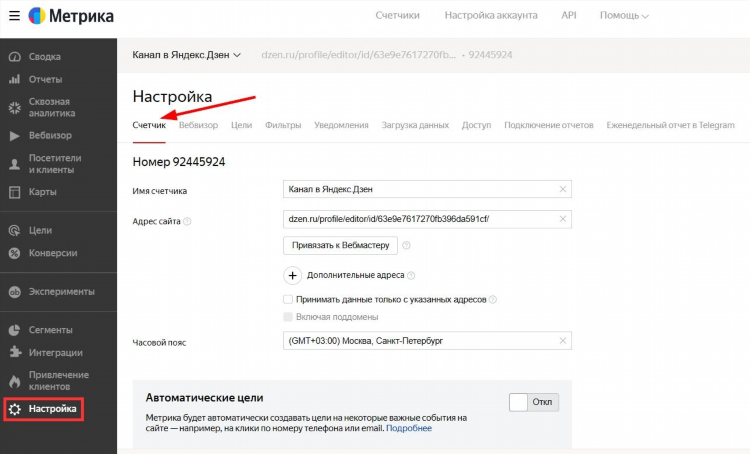
Task: Click help icon next to Дополнительные адреса
Action: pos(411,276)
